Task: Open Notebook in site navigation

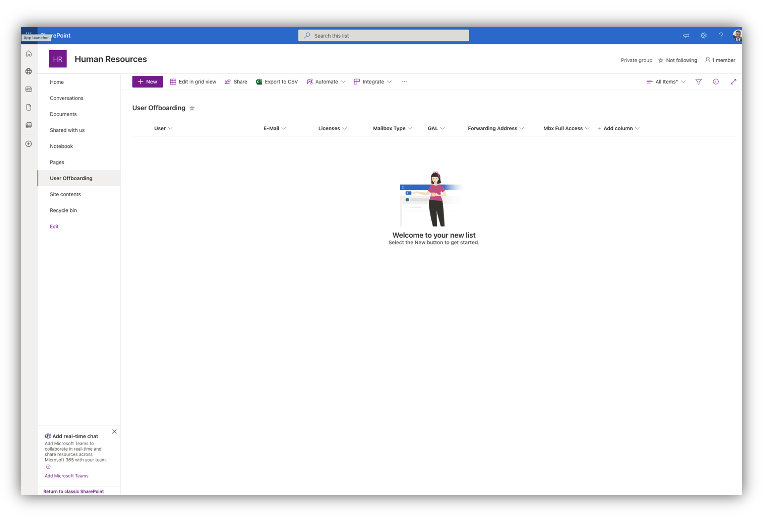Action: point(61,146)
